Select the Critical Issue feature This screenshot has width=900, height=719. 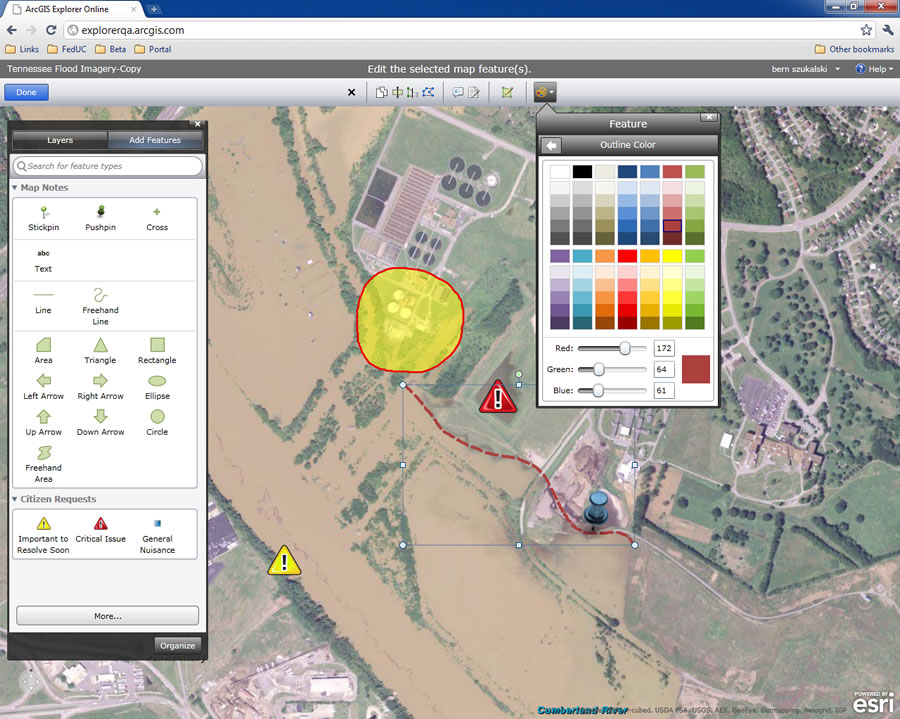pyautogui.click(x=100, y=530)
